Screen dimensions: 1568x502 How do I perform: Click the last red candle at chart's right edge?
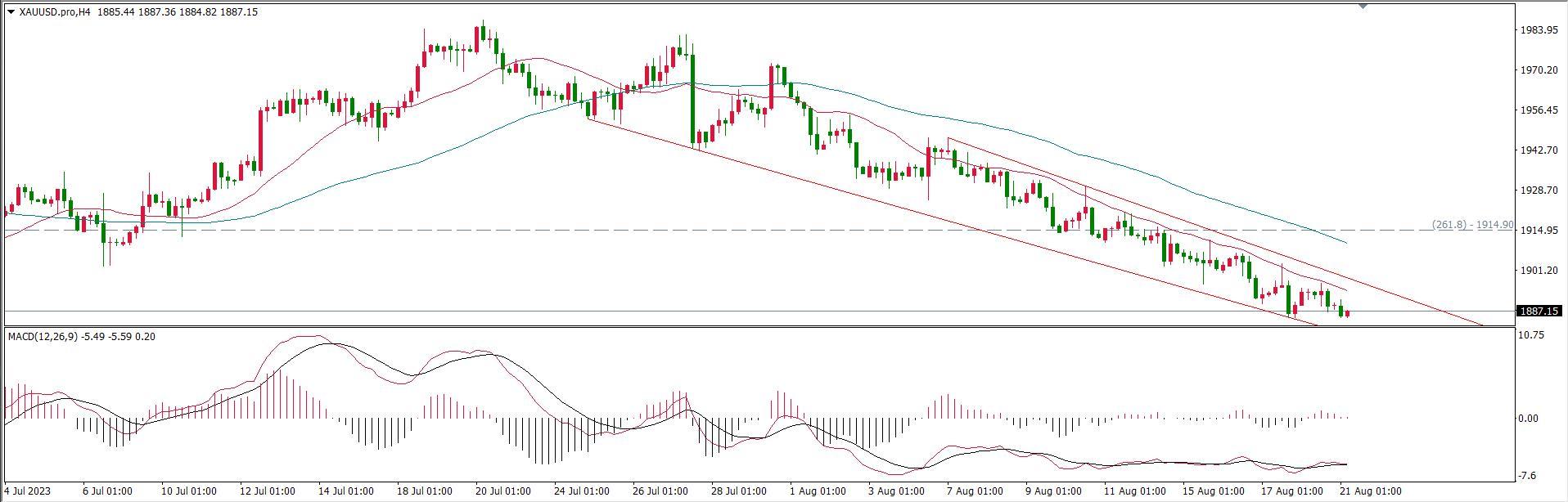click(x=1347, y=313)
